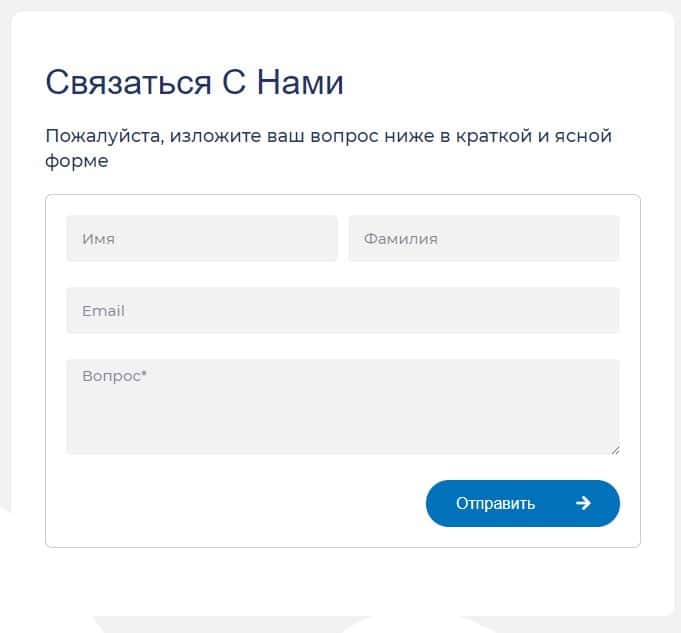
Task: Click the 'Вопрос*' placeholder text
Action: point(114,377)
